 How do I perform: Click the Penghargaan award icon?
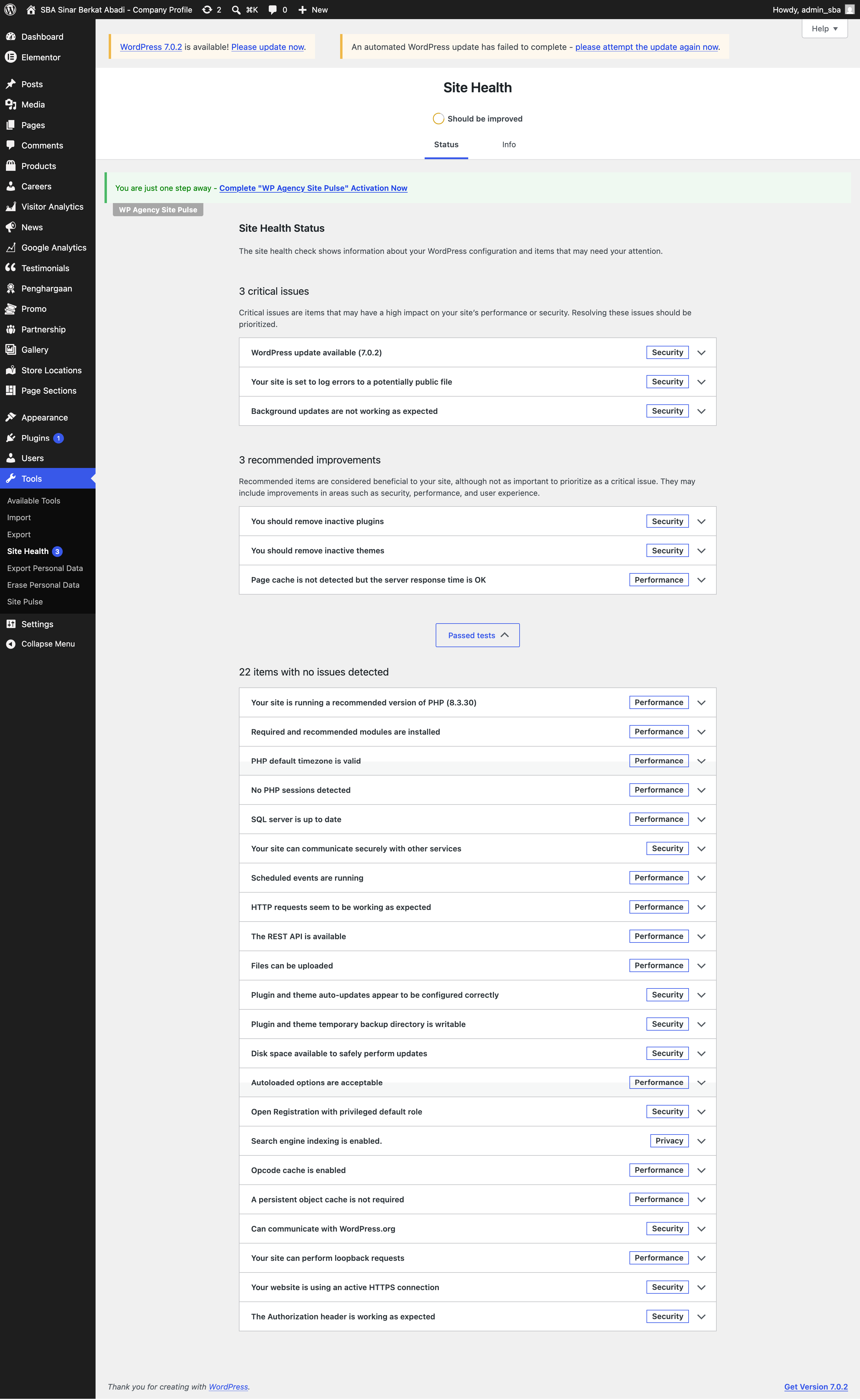(x=11, y=288)
